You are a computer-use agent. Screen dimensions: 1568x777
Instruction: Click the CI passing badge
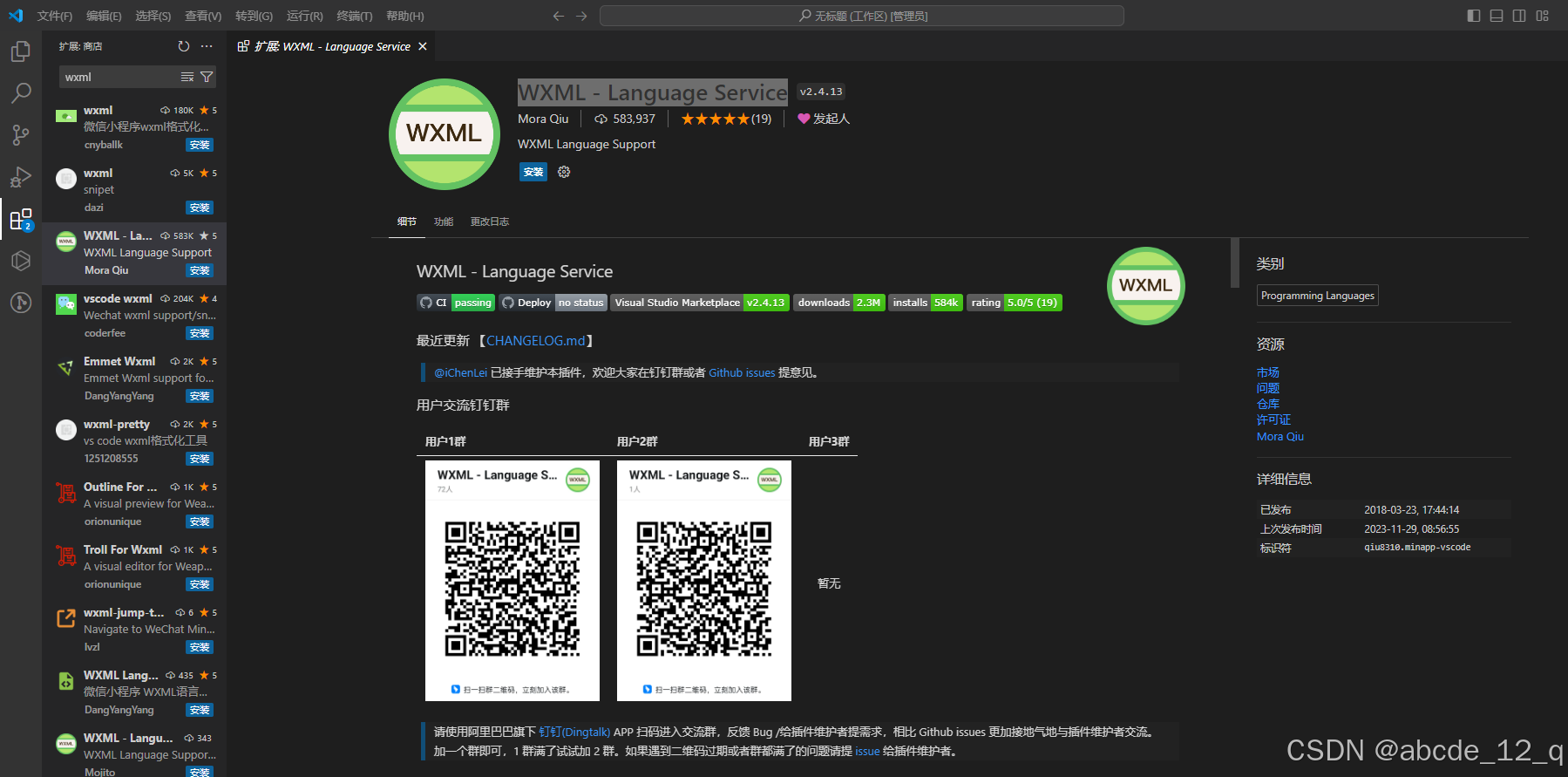click(x=456, y=303)
